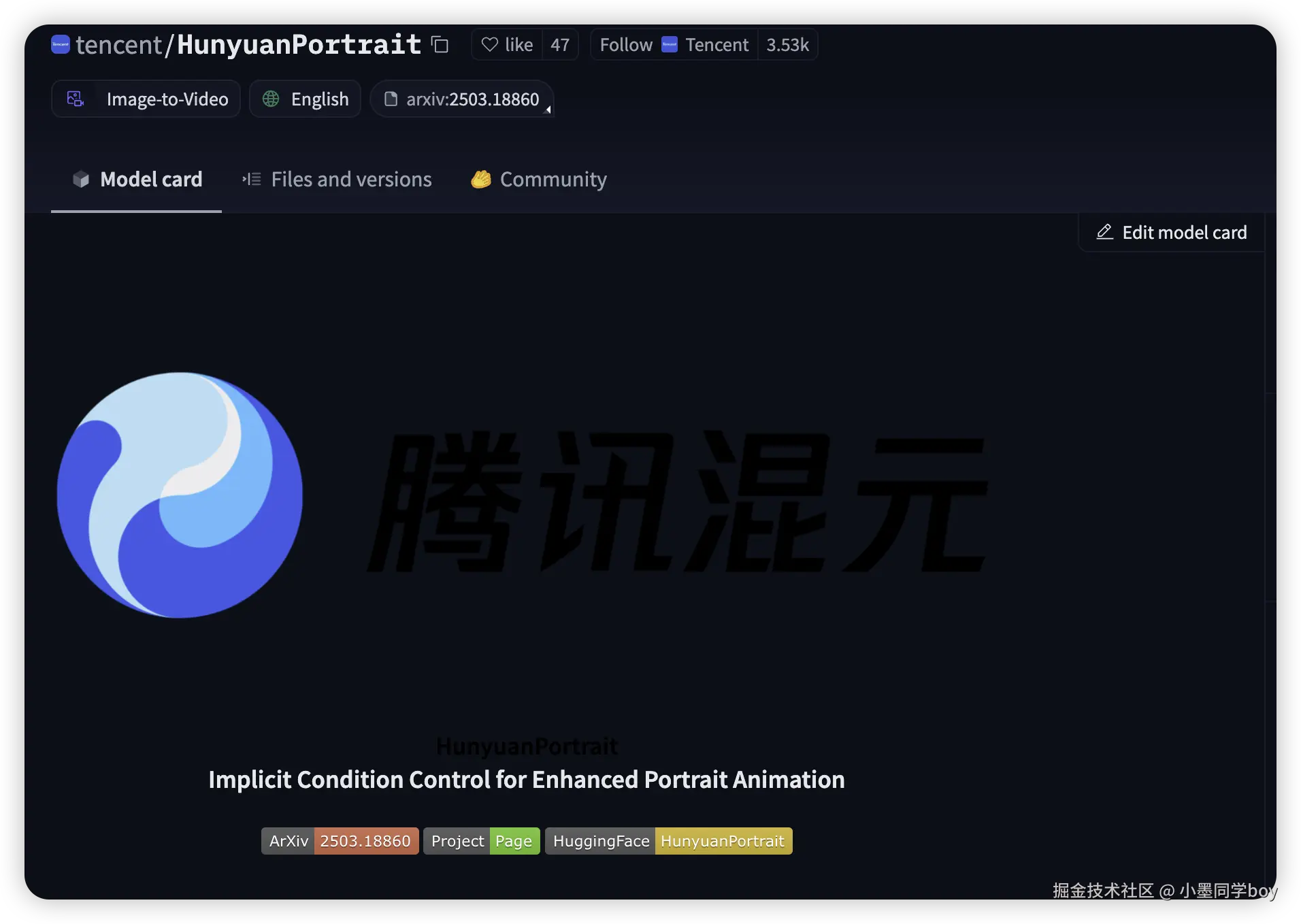Follow the Tencent organization

click(x=674, y=45)
